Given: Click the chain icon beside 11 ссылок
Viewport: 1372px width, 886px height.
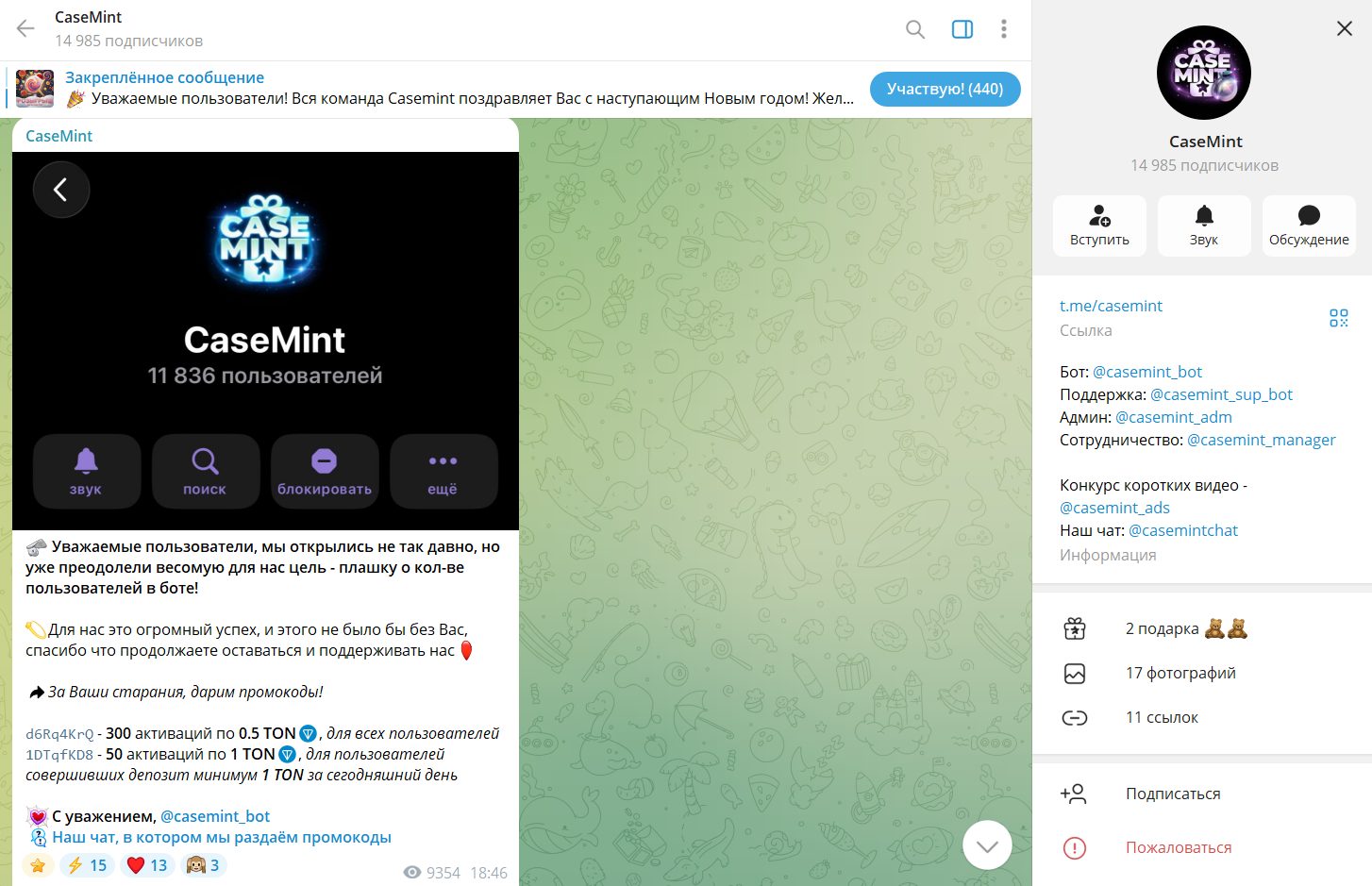Looking at the screenshot, I should (1075, 718).
